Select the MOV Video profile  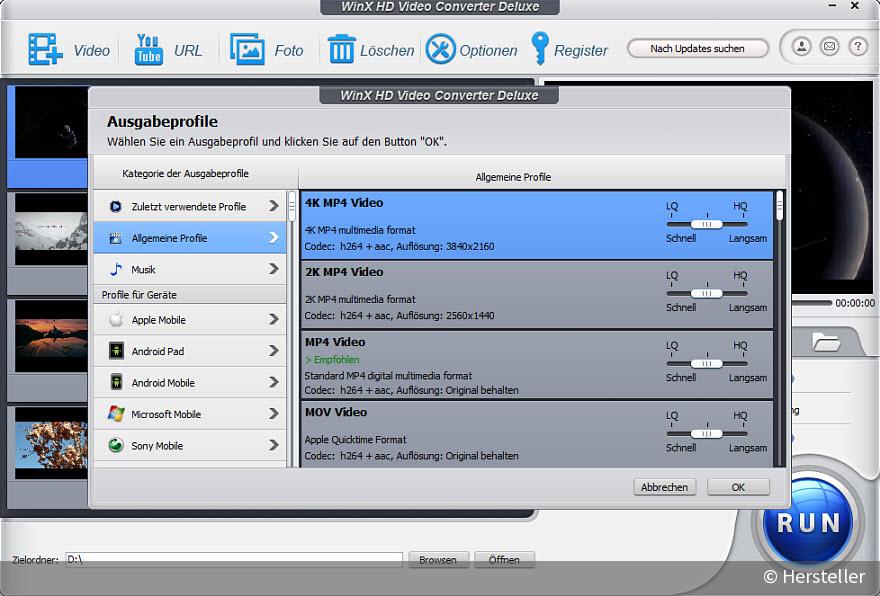[537, 434]
